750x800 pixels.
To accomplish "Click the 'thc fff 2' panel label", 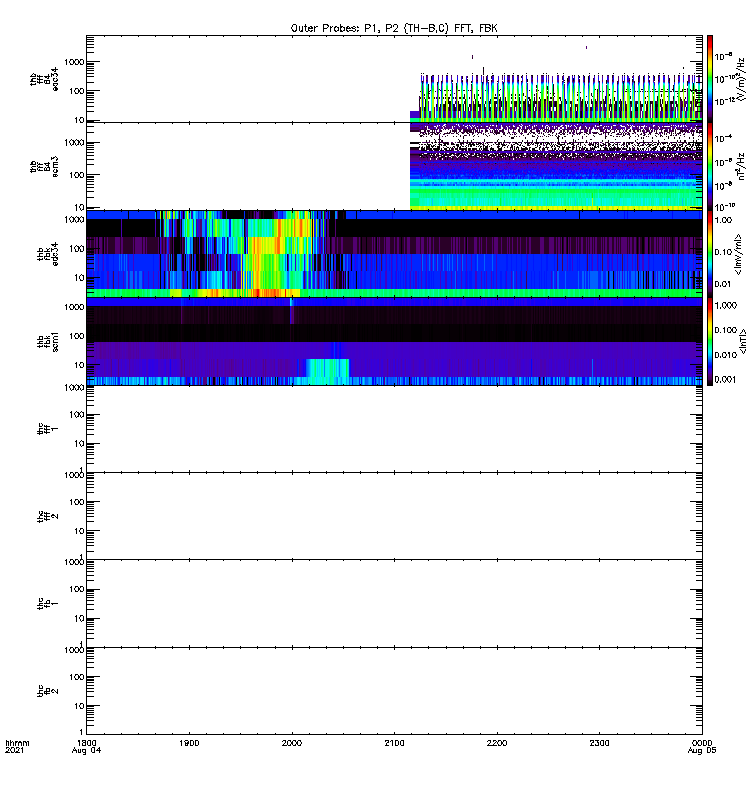I will tap(47, 516).
